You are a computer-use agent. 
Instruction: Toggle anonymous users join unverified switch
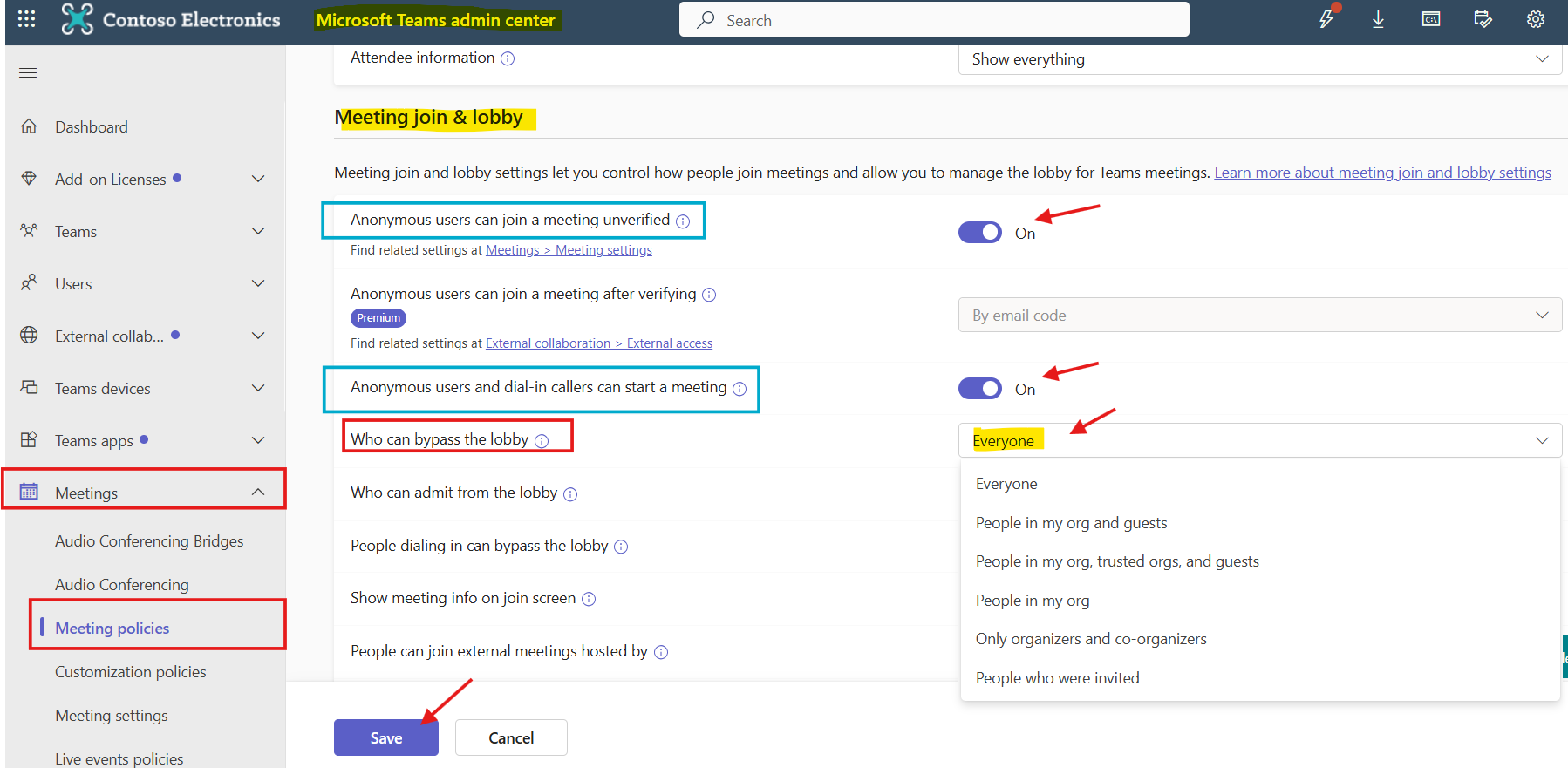point(980,233)
